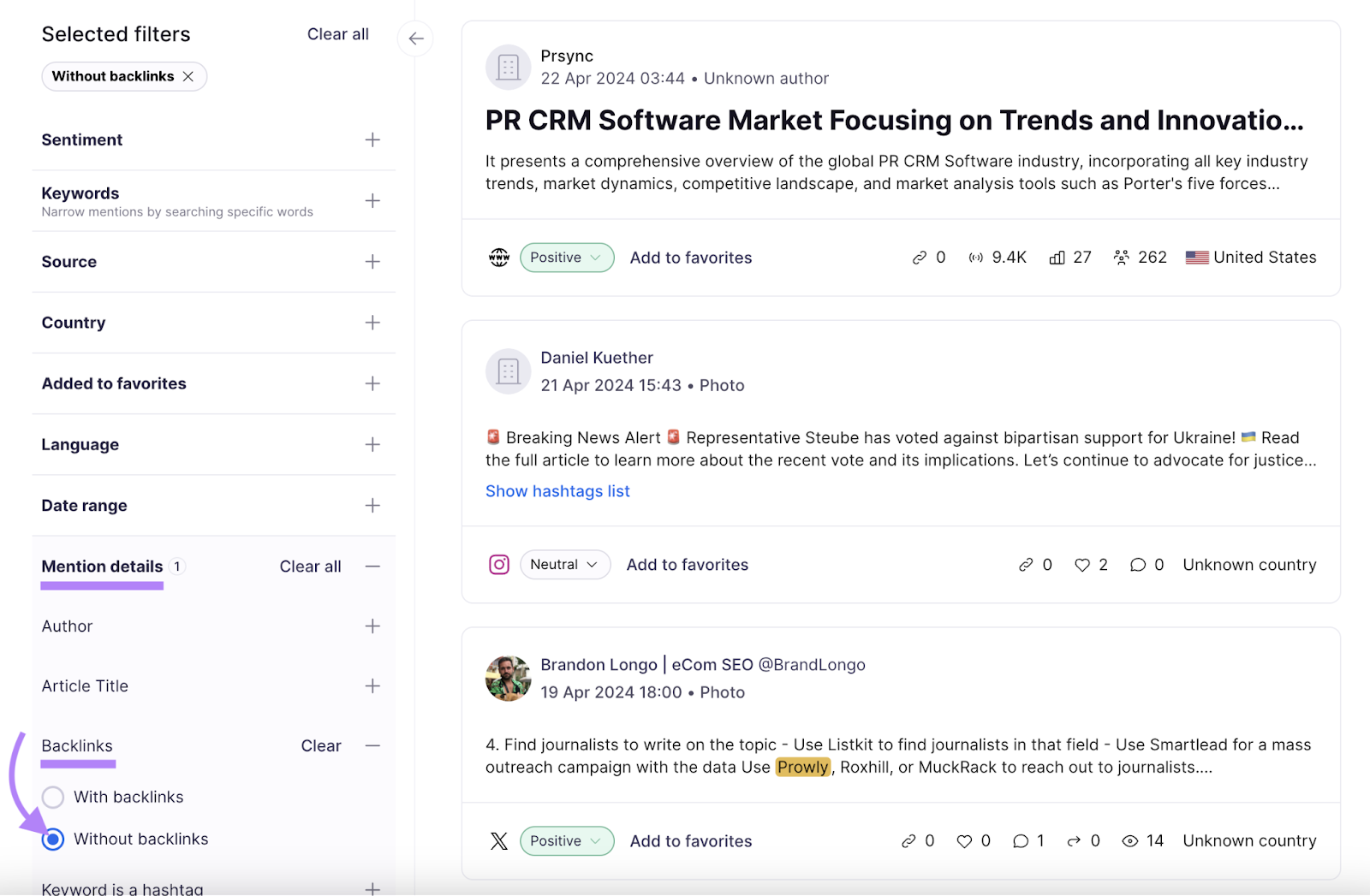Click the backlinks chain icon on the Prsync mention
Screen dimensions: 1370x896
pyautogui.click(x=920, y=257)
